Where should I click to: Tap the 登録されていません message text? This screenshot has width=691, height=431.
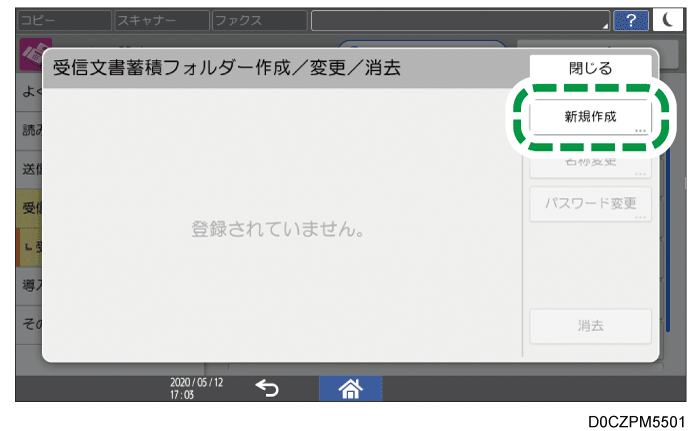pyautogui.click(x=278, y=229)
